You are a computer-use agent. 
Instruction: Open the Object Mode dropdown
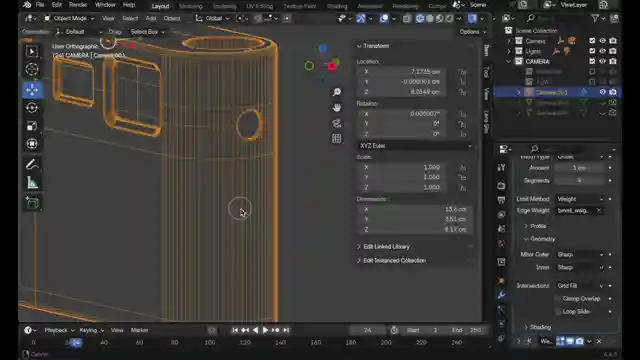tap(70, 18)
